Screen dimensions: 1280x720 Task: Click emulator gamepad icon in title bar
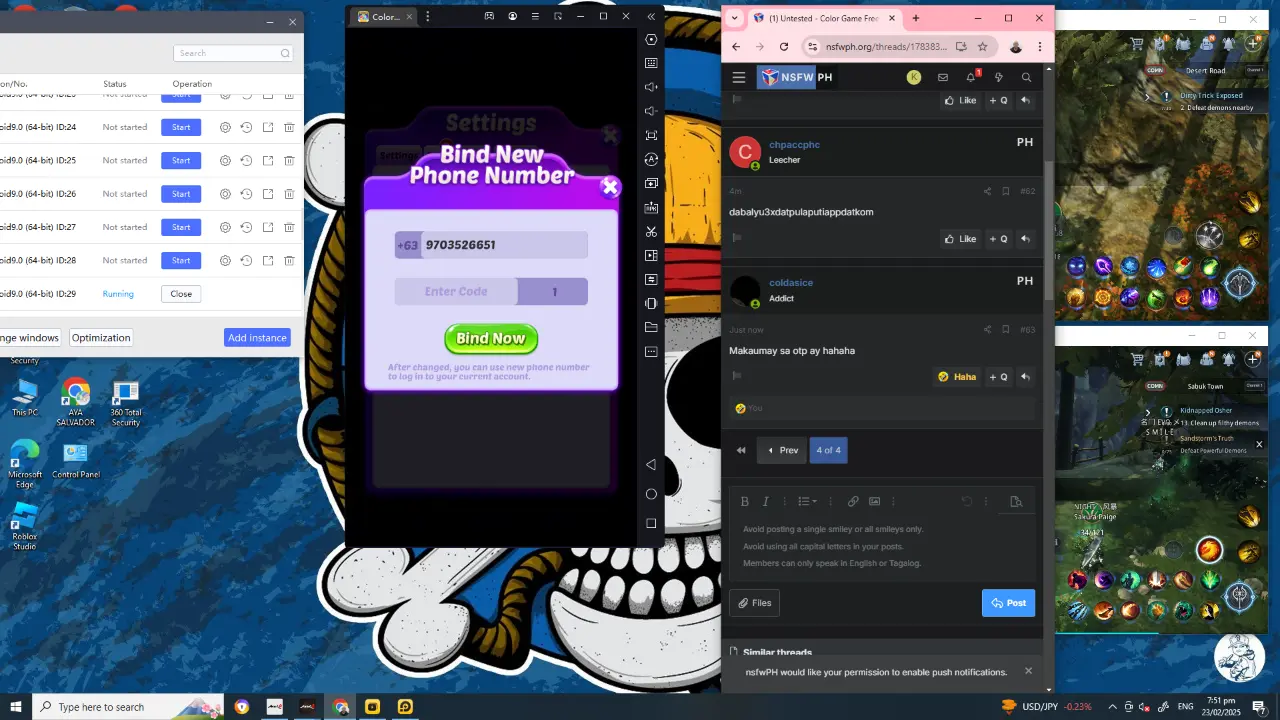click(489, 16)
